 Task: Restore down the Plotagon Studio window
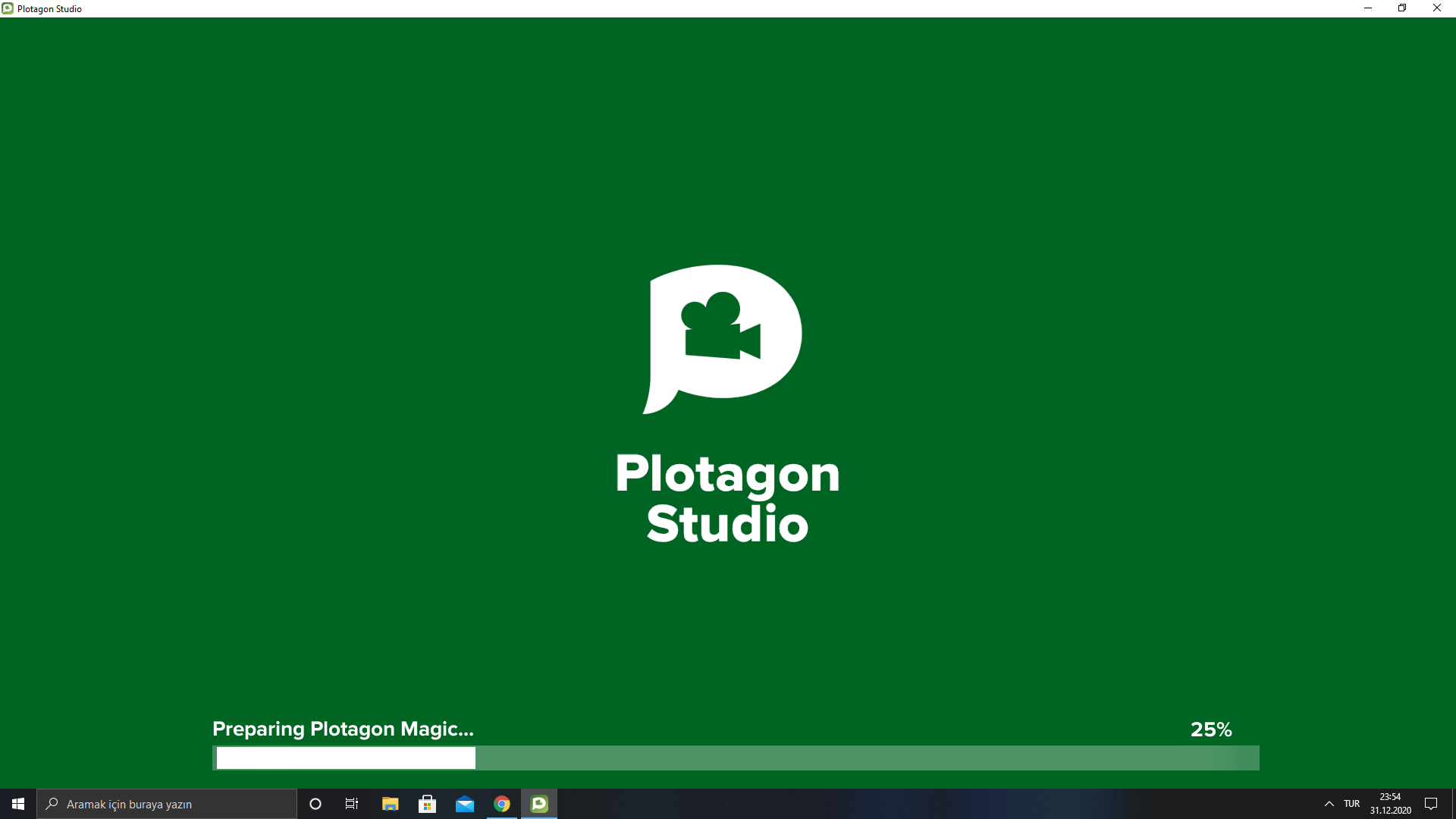pyautogui.click(x=1402, y=8)
